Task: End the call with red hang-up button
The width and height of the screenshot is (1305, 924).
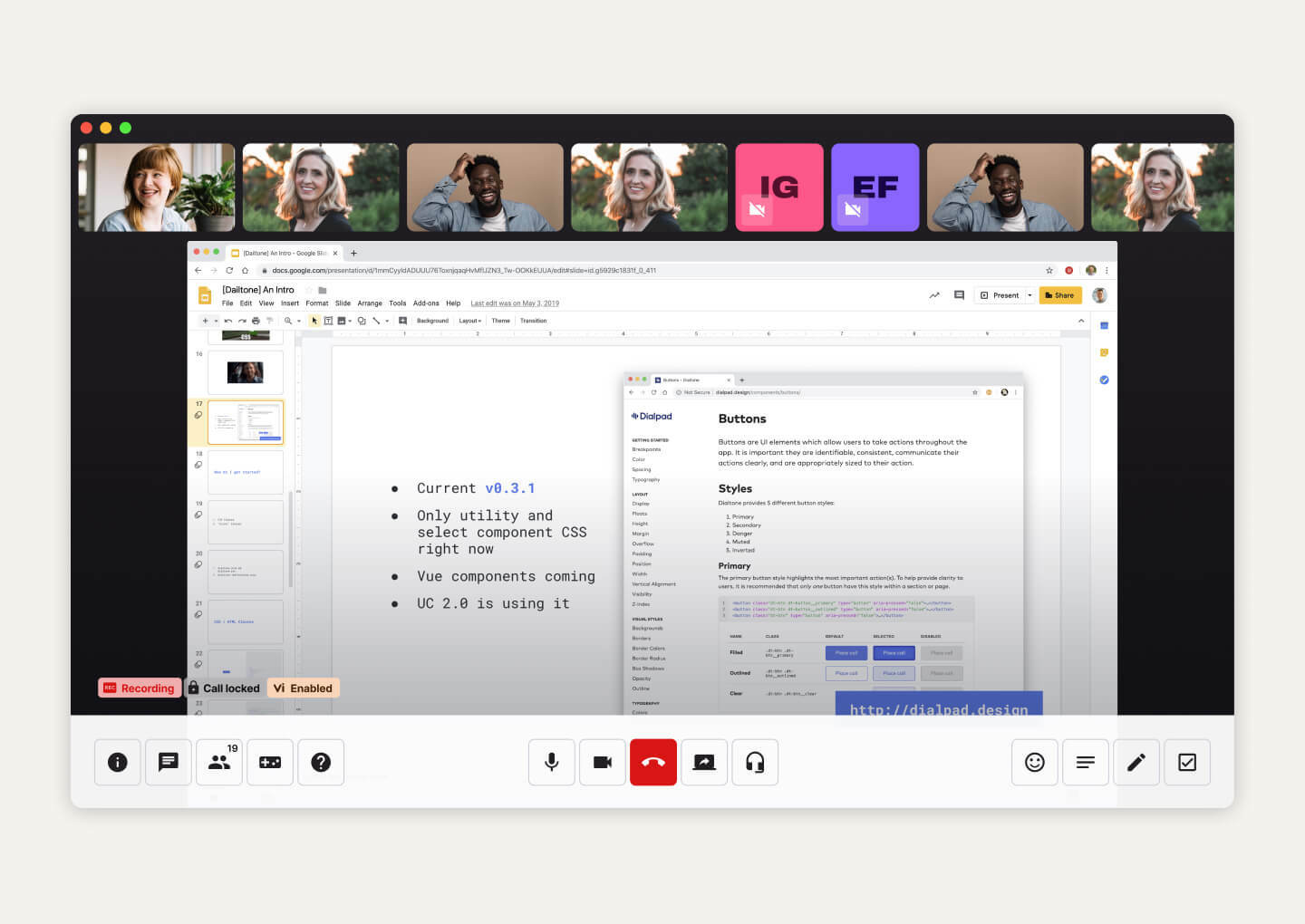Action: point(652,762)
